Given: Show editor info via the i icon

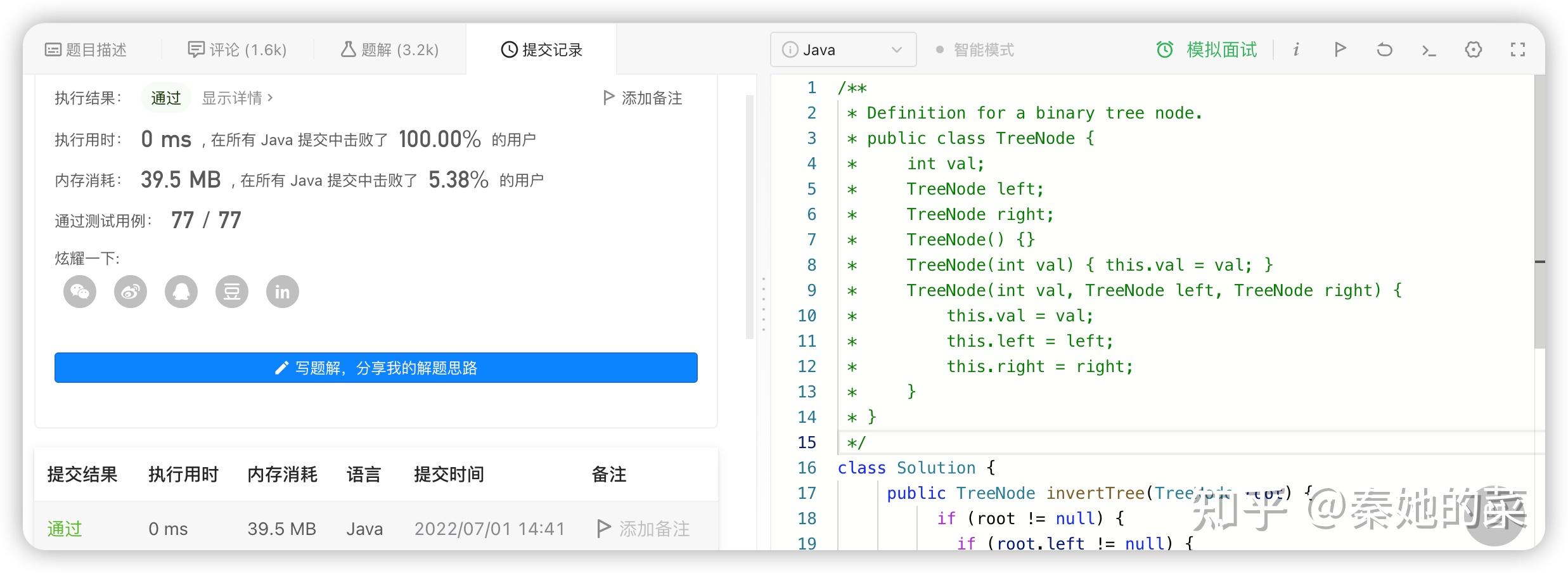Looking at the screenshot, I should point(1296,49).
